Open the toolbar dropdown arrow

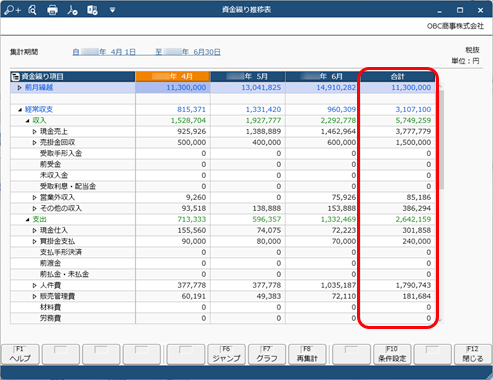pos(112,10)
